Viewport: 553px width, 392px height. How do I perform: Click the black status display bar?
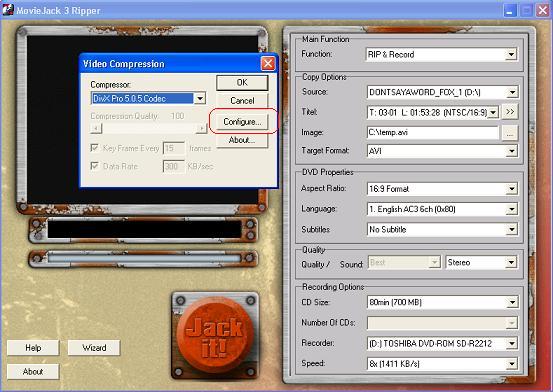pos(144,229)
